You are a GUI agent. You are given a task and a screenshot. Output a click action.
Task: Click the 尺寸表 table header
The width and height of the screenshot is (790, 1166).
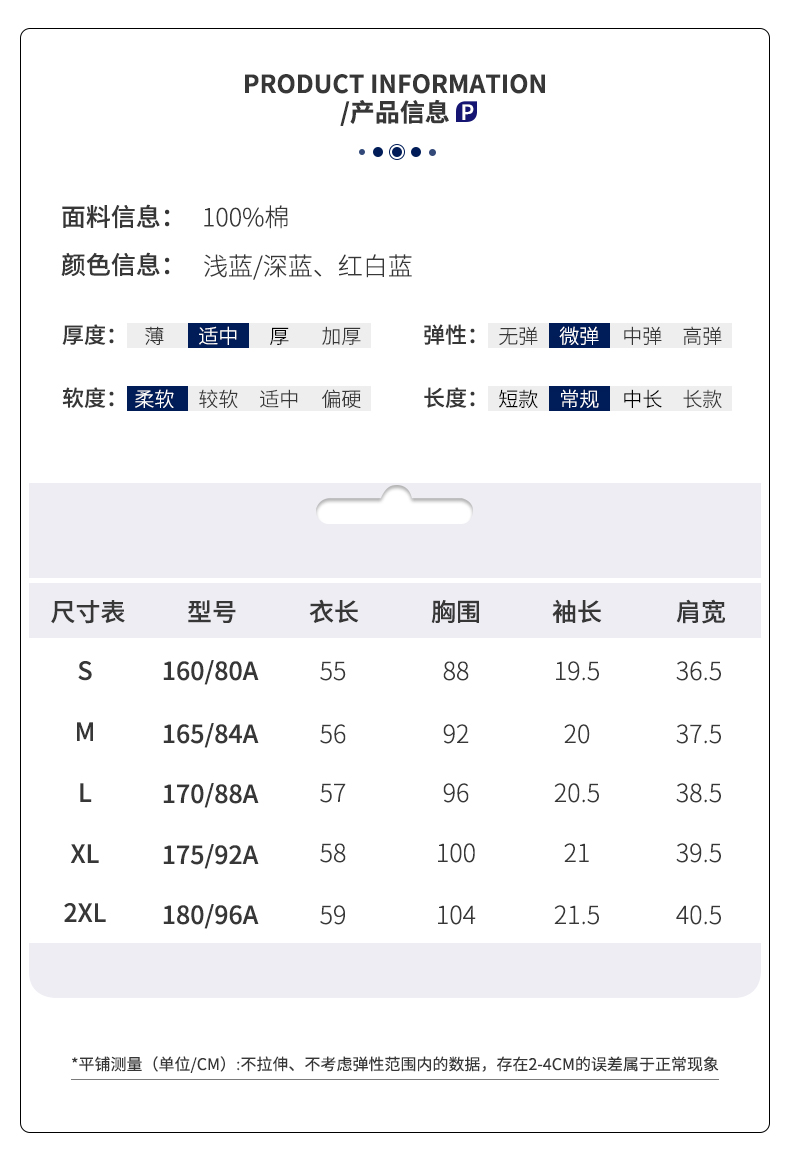tap(88, 611)
